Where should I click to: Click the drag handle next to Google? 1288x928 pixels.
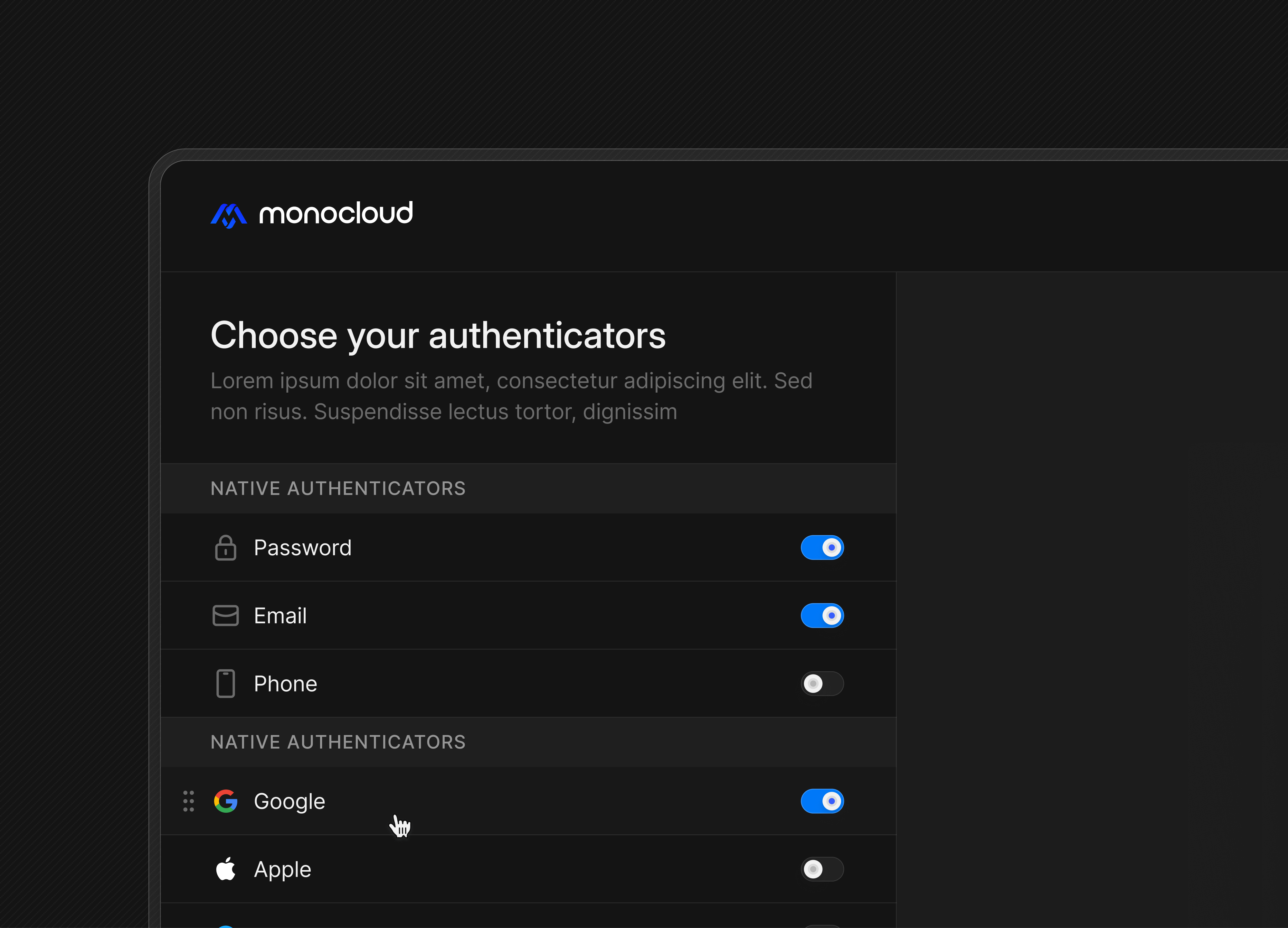(x=189, y=801)
